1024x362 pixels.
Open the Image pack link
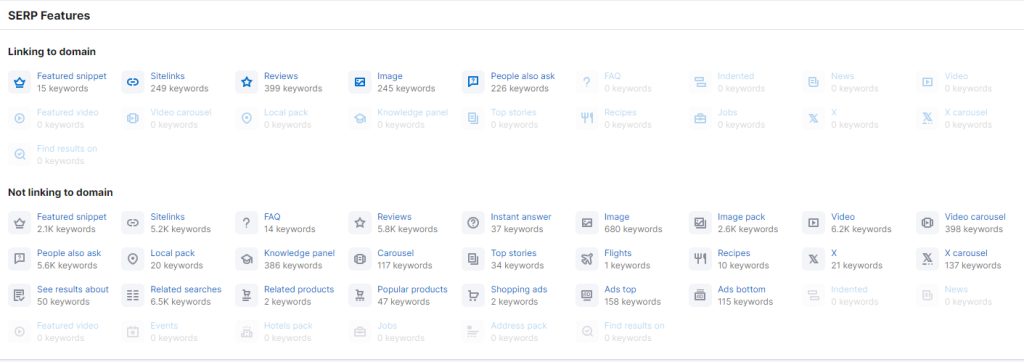[741, 216]
